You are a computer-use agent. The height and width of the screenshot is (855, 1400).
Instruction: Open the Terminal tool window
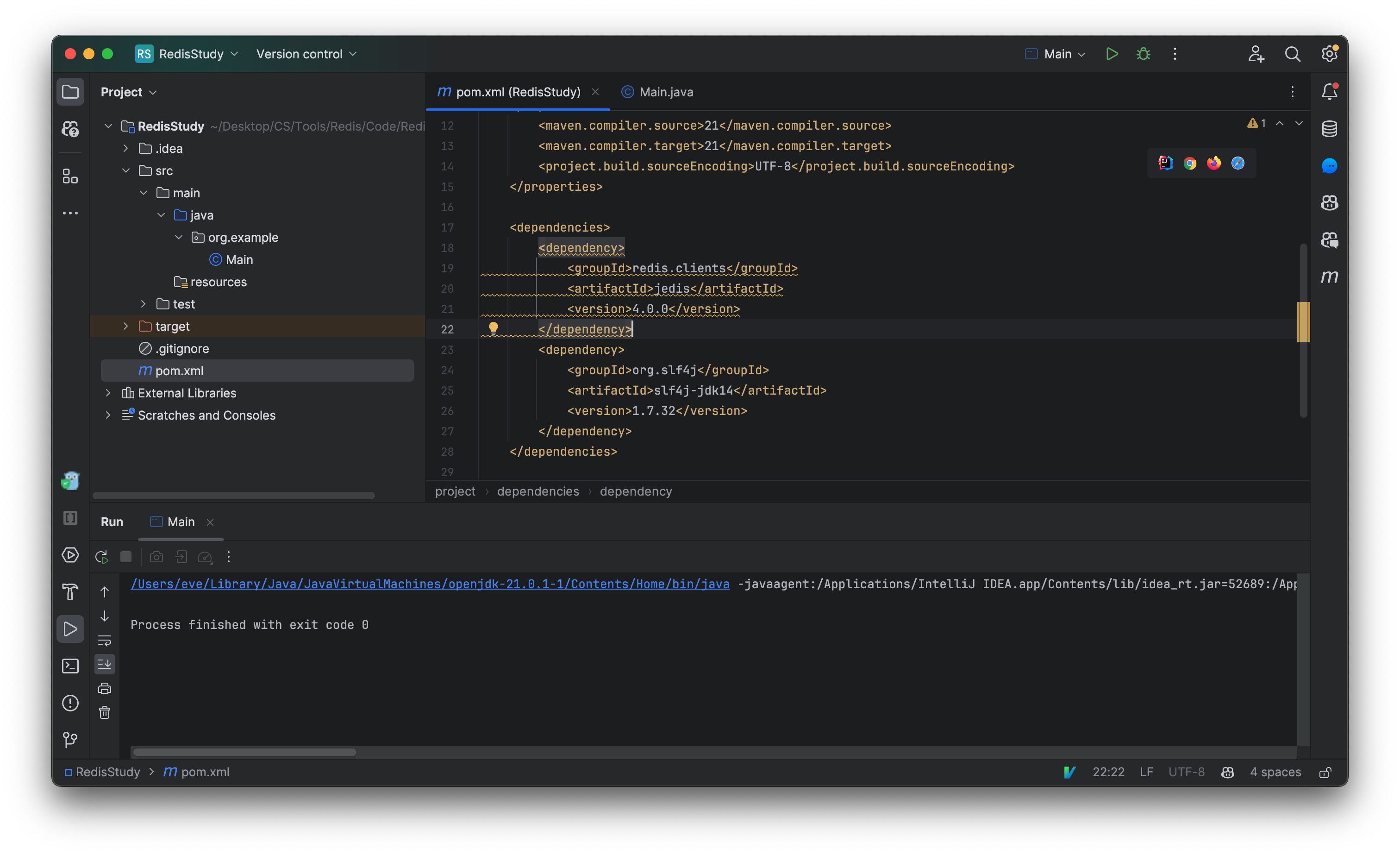click(70, 666)
